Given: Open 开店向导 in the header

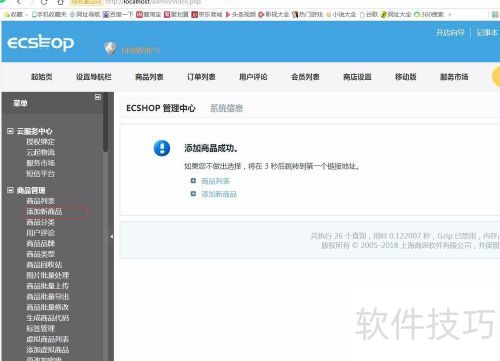Looking at the screenshot, I should pyautogui.click(x=450, y=33).
